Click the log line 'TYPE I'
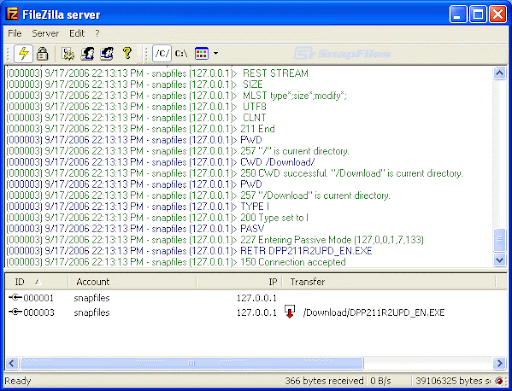Viewport: 512px width, 391px height. coord(138,206)
